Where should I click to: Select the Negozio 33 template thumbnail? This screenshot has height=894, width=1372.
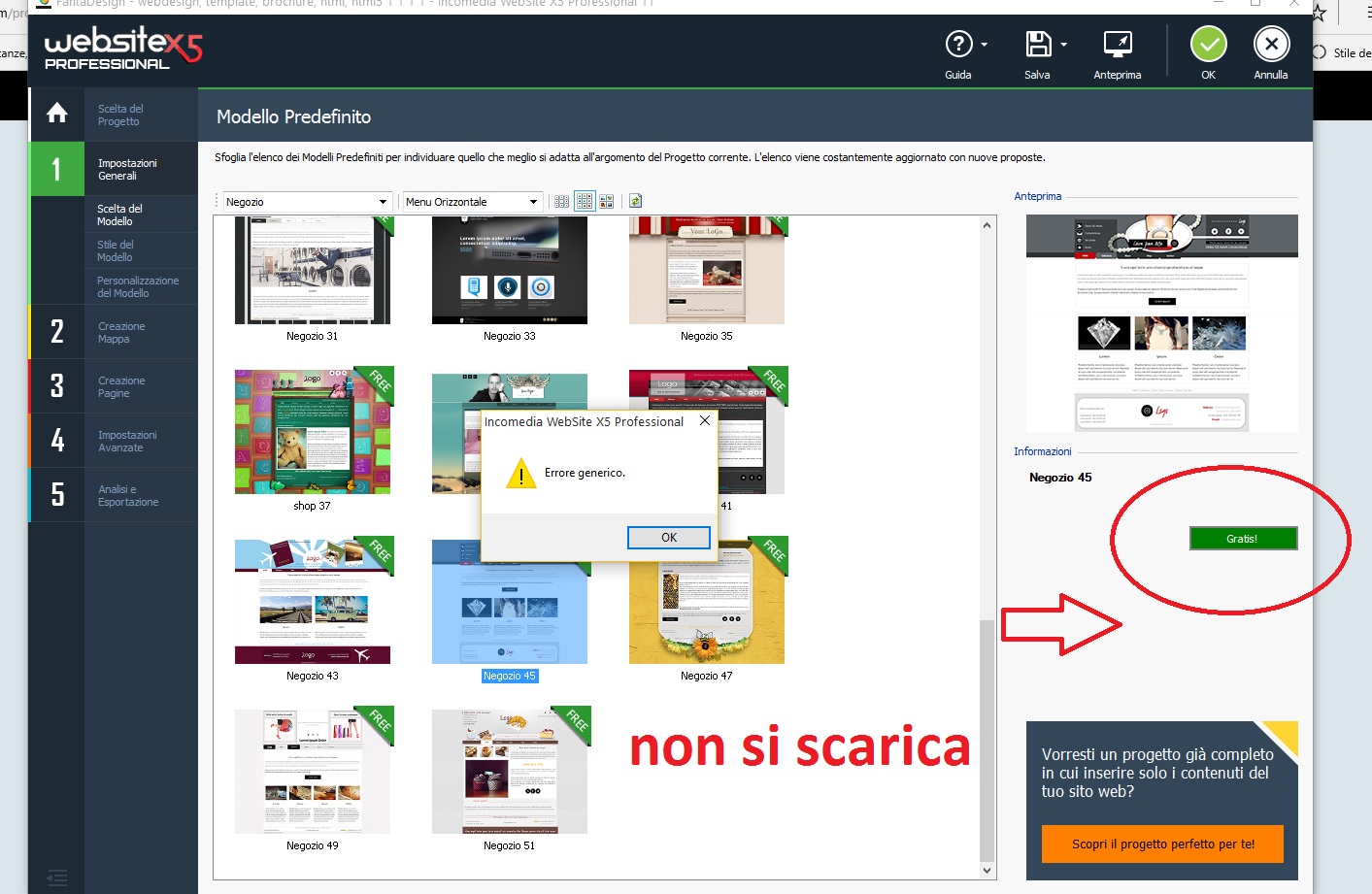510,270
